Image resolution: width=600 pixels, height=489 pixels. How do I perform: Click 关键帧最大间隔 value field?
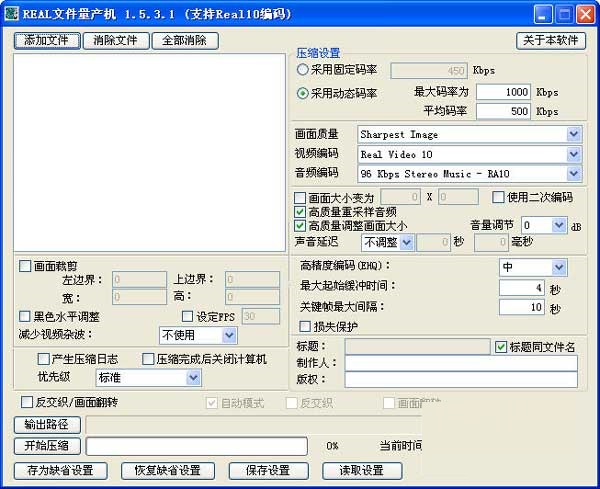click(522, 307)
